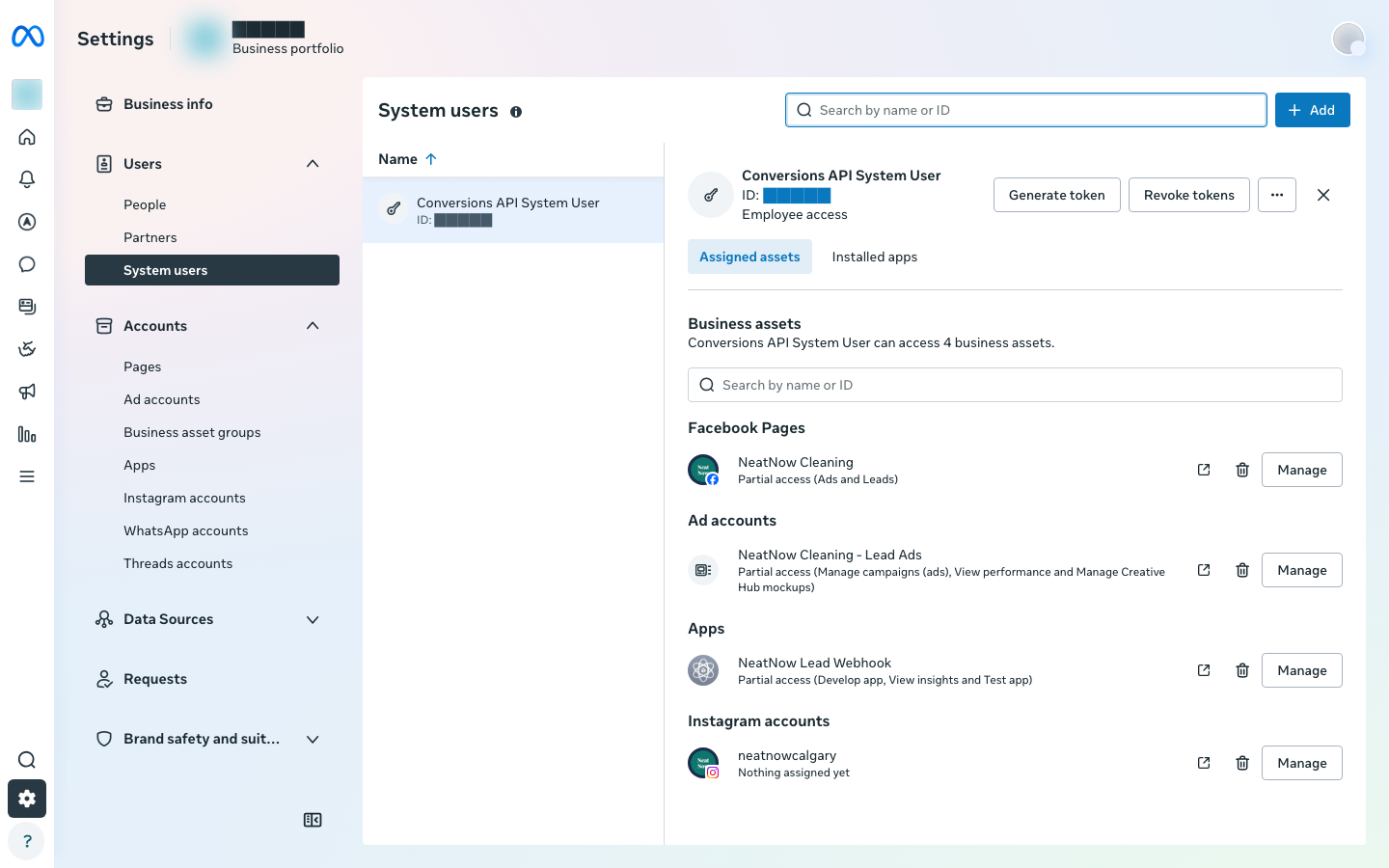Click the neatnowcalgary profile thumbnail

[703, 763]
